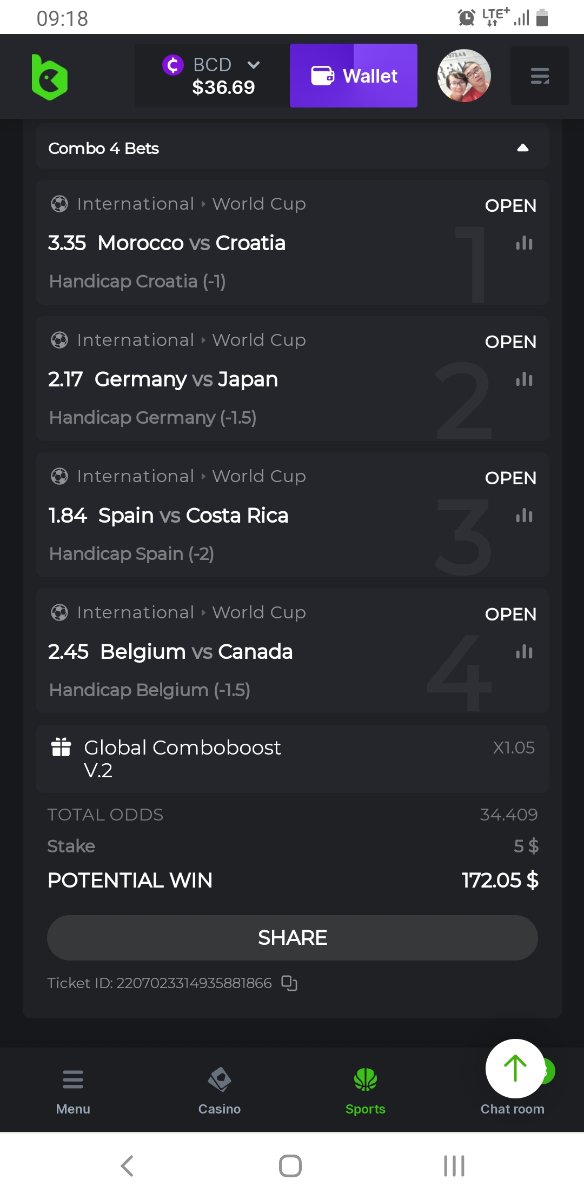Open the user profile avatar picture
This screenshot has height=1200, width=584.
(464, 76)
